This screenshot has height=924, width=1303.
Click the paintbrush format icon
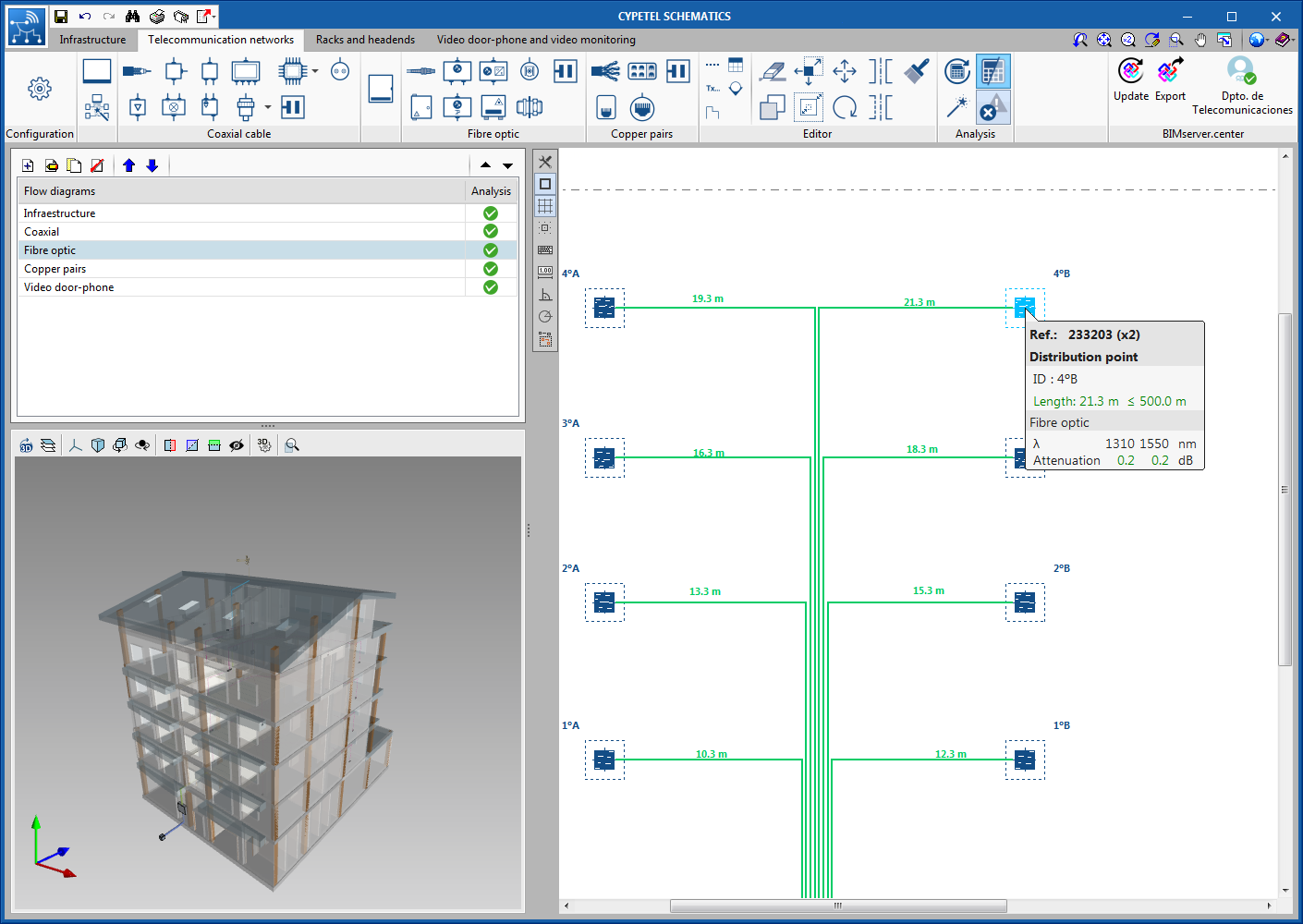[917, 71]
